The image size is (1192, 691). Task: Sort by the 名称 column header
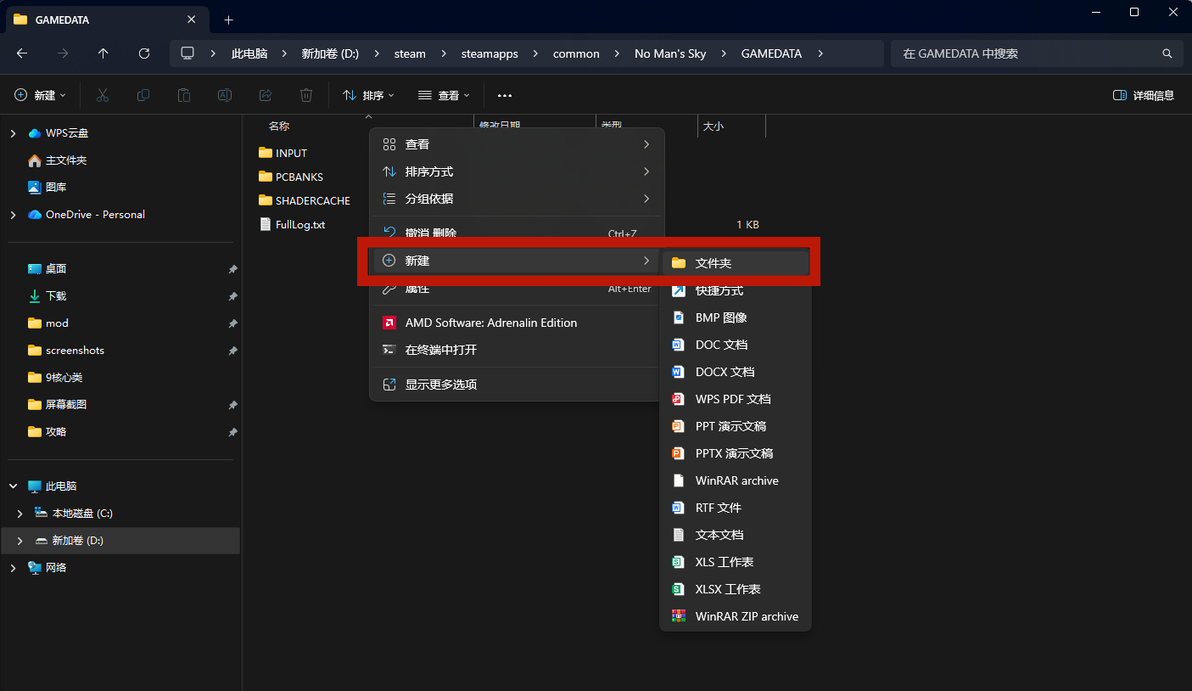[279, 126]
